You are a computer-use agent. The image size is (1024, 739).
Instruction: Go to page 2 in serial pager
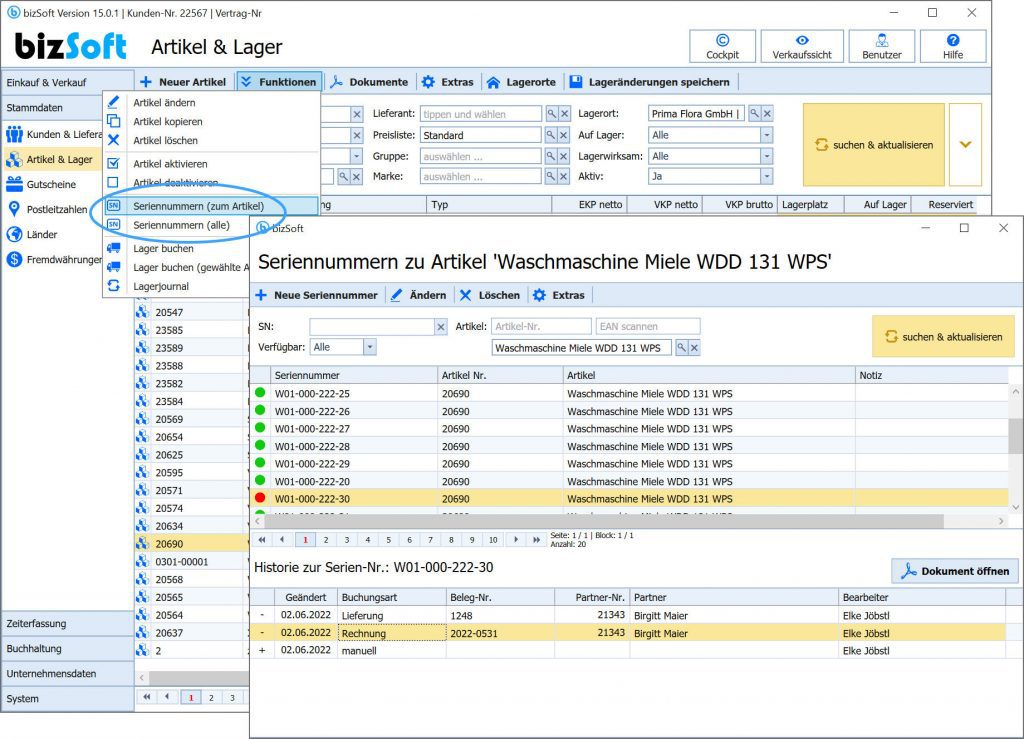(x=326, y=540)
